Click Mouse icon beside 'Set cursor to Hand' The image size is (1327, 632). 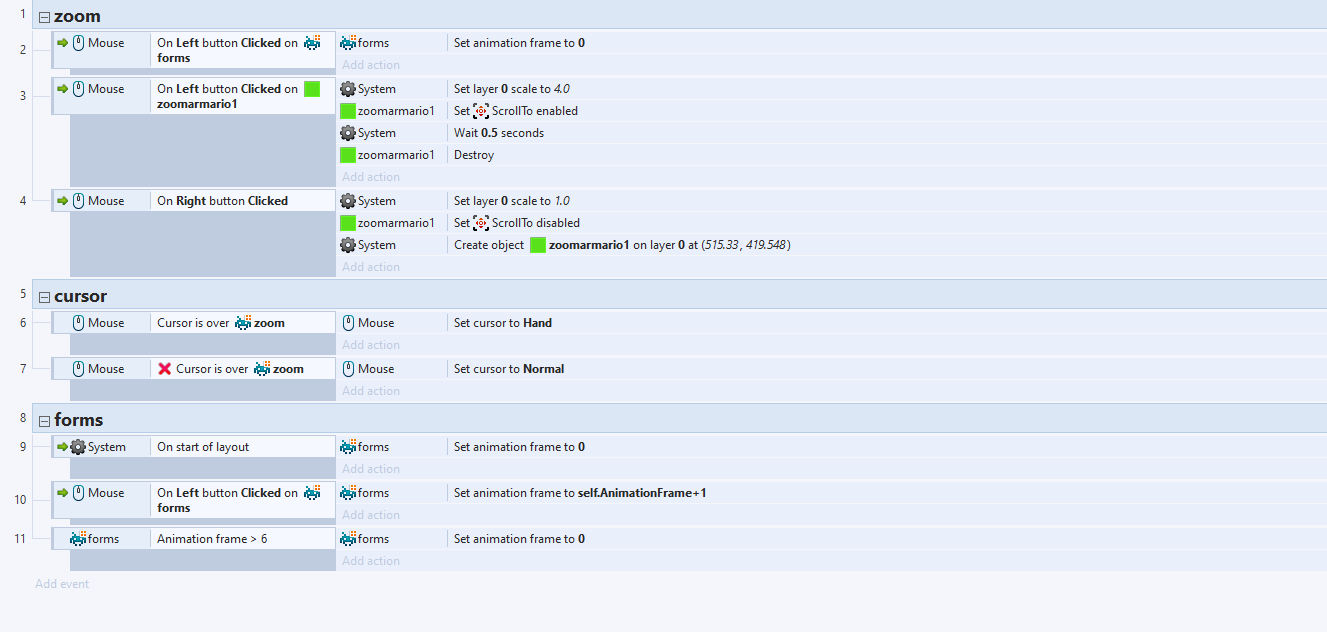point(348,323)
